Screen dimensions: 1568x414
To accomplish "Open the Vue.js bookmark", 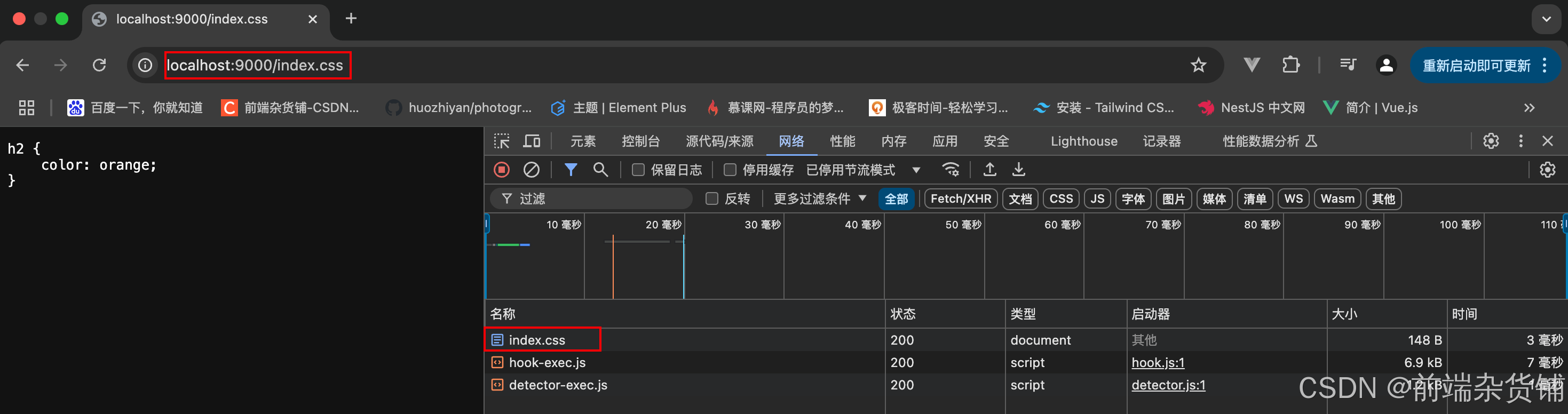I will (1371, 108).
